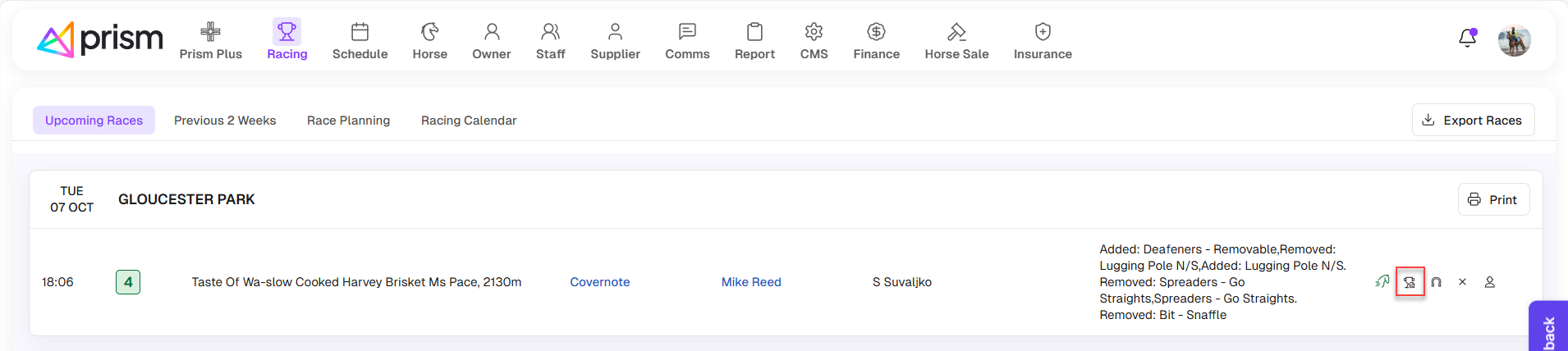Click Export Races button
The width and height of the screenshot is (1568, 351).
(x=1473, y=120)
